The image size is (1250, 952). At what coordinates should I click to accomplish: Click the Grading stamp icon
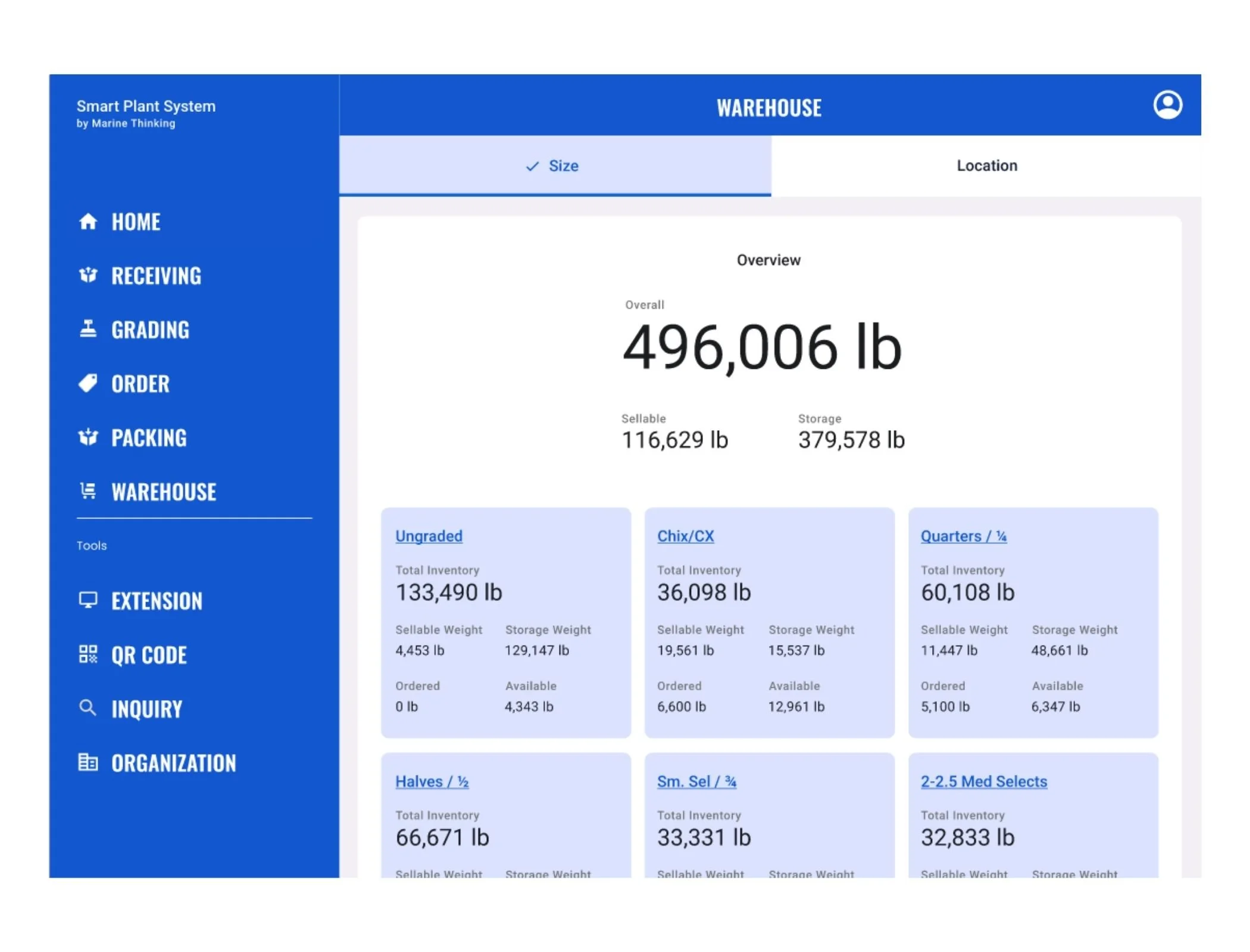[x=87, y=329]
